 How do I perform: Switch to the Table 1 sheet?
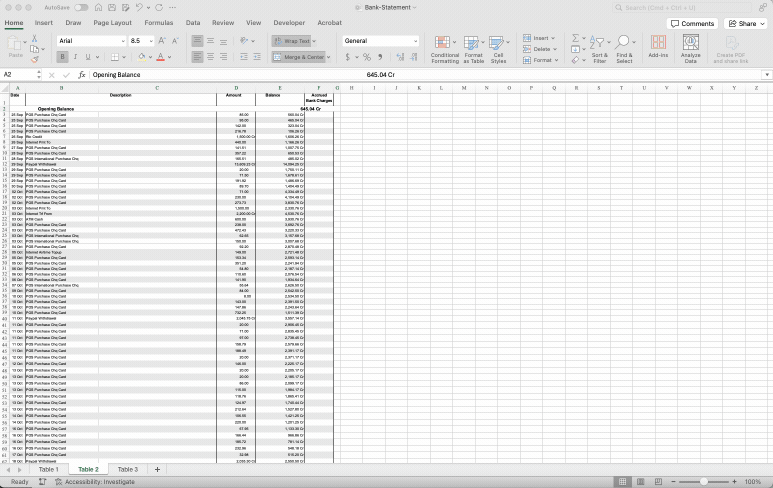tap(48, 469)
